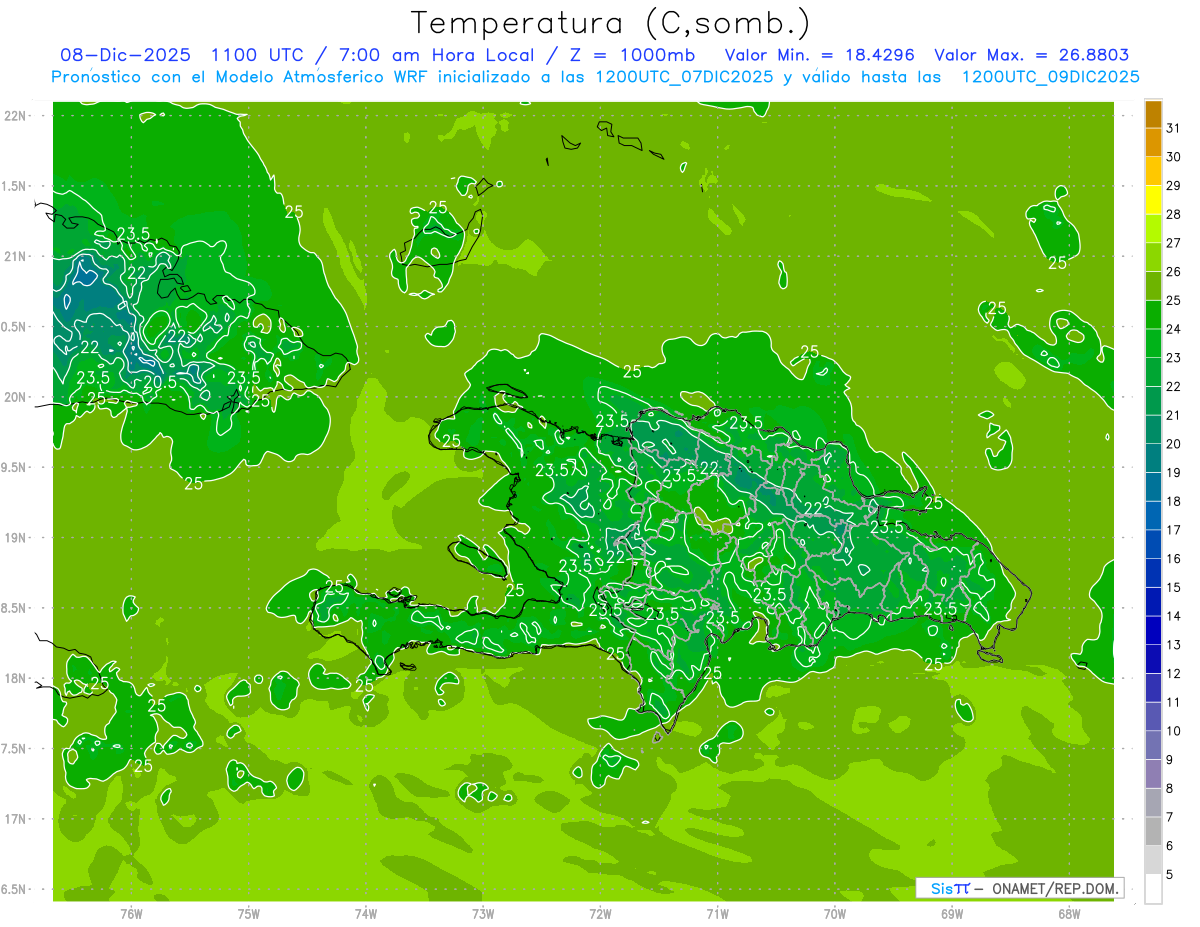Click the '74W' longitude axis label

[365, 913]
